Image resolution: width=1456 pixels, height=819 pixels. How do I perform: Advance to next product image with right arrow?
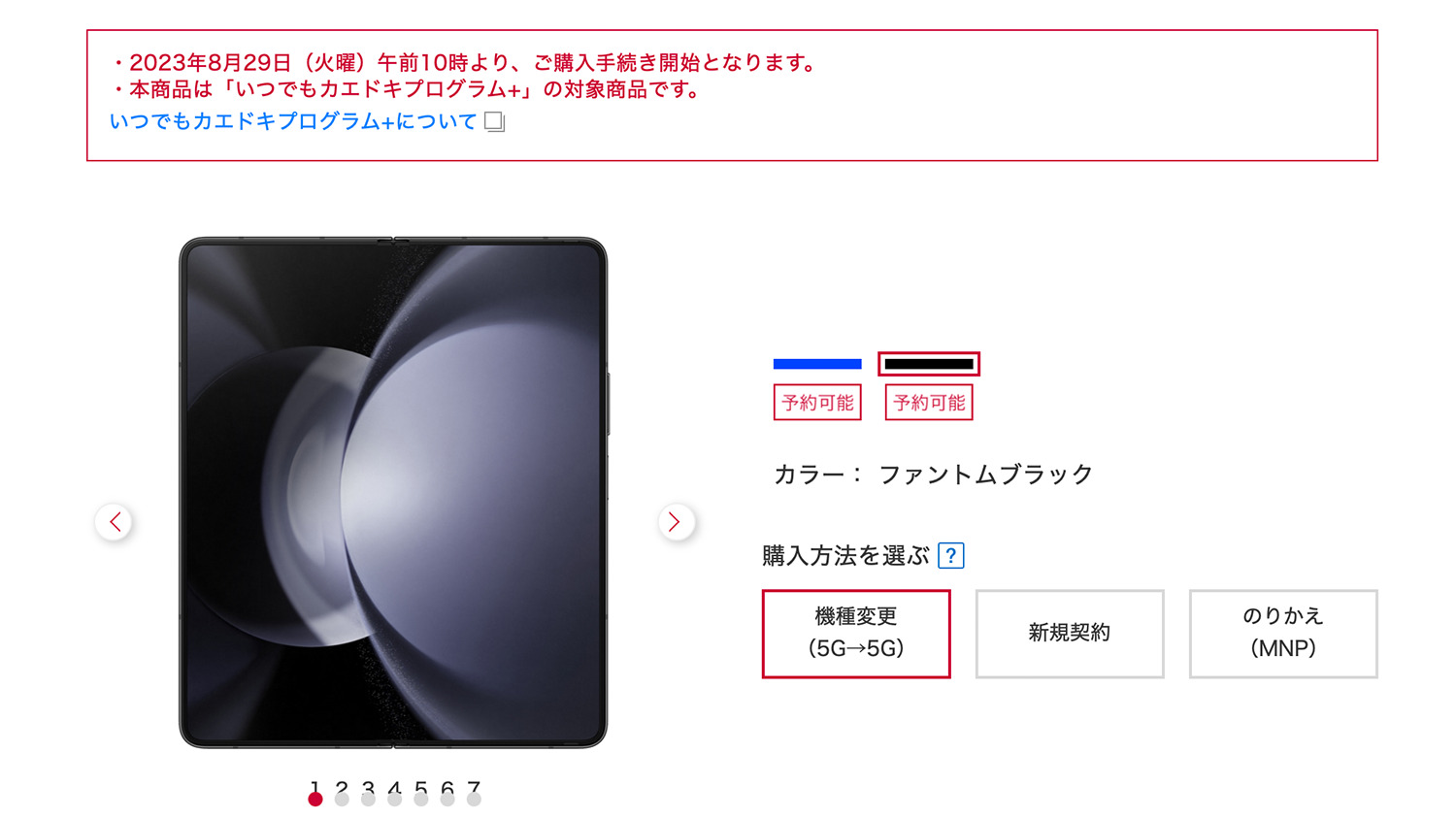(x=676, y=522)
